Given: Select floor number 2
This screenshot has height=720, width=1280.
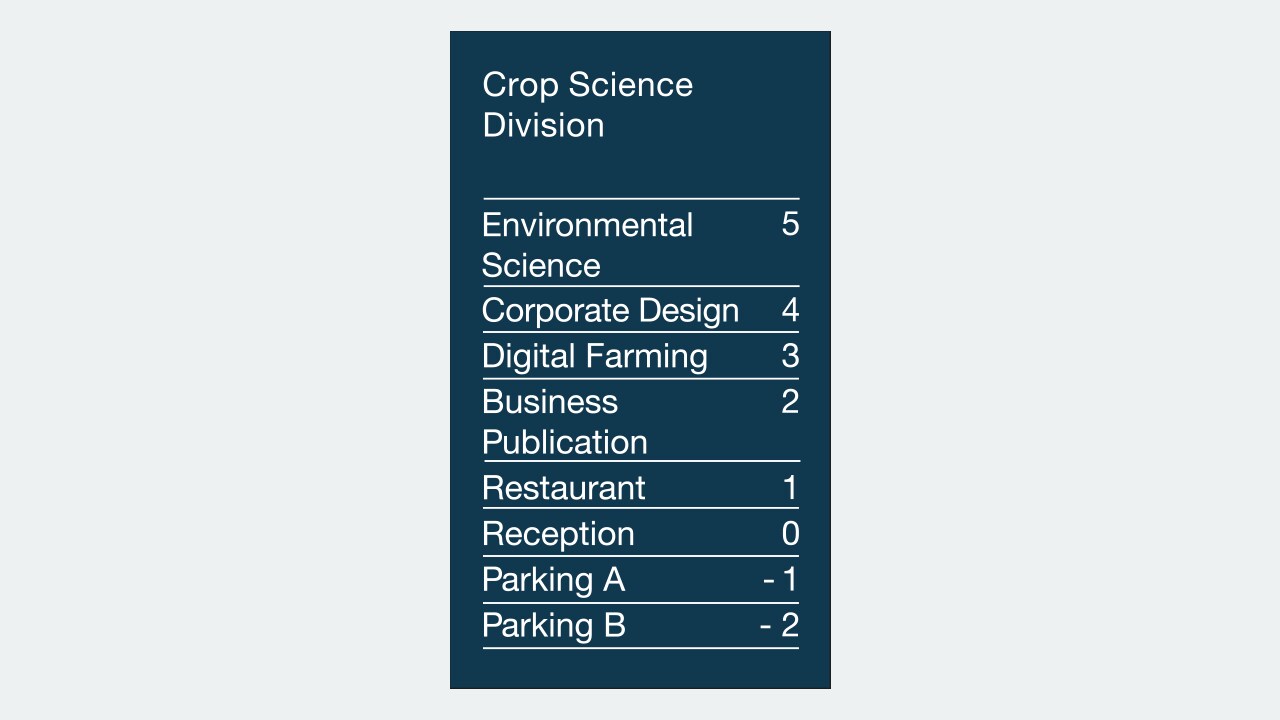Looking at the screenshot, I should coord(790,402).
